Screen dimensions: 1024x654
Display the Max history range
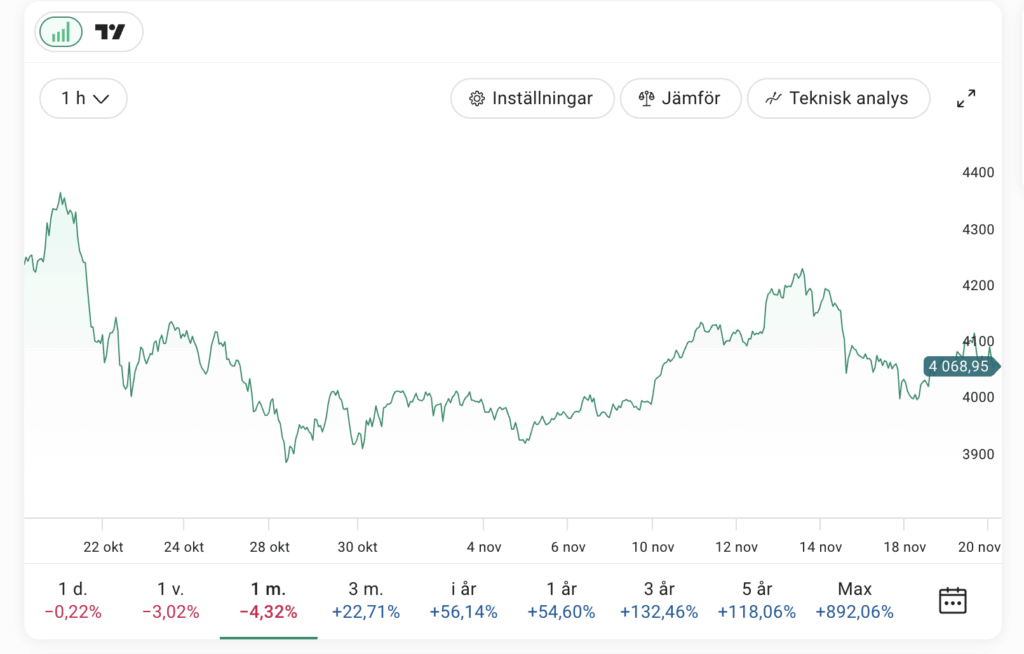[x=855, y=600]
